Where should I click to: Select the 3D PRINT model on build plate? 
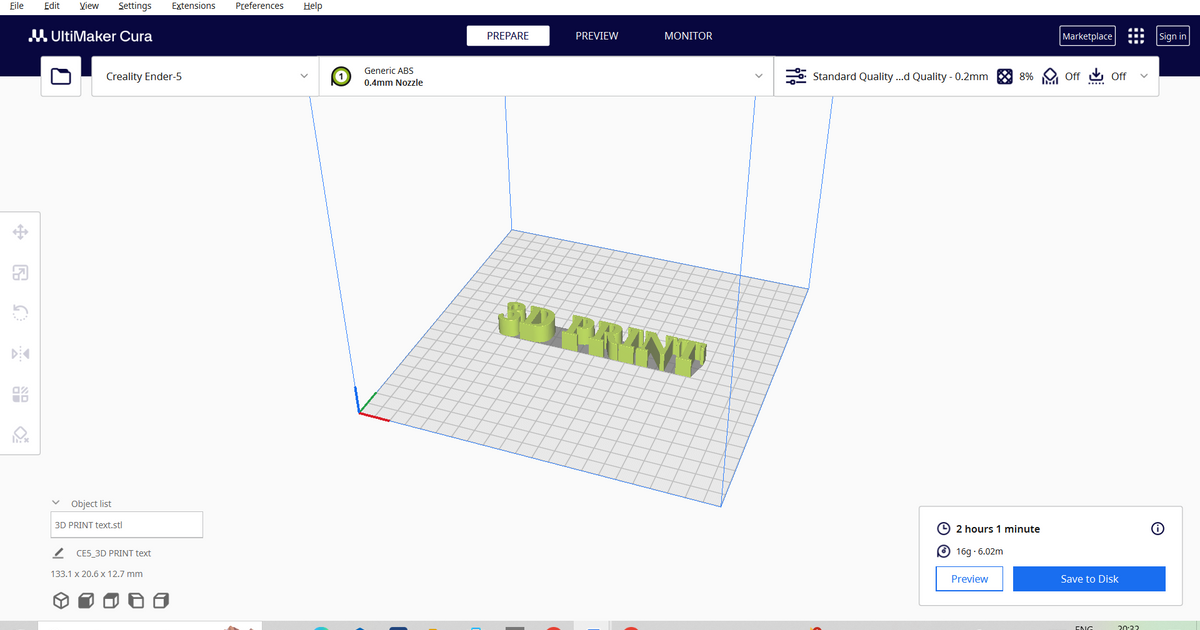[603, 341]
